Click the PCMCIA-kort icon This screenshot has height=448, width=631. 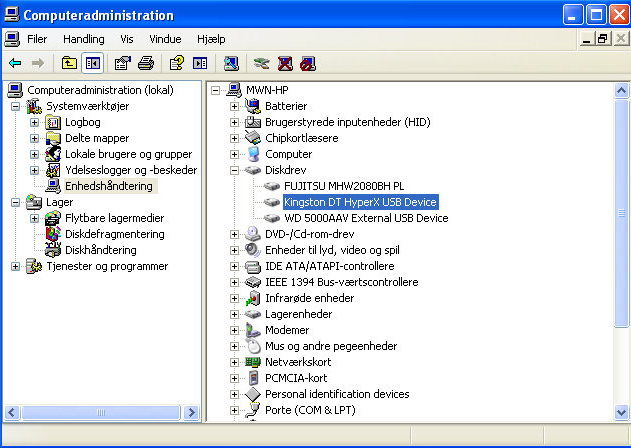[x=253, y=378]
